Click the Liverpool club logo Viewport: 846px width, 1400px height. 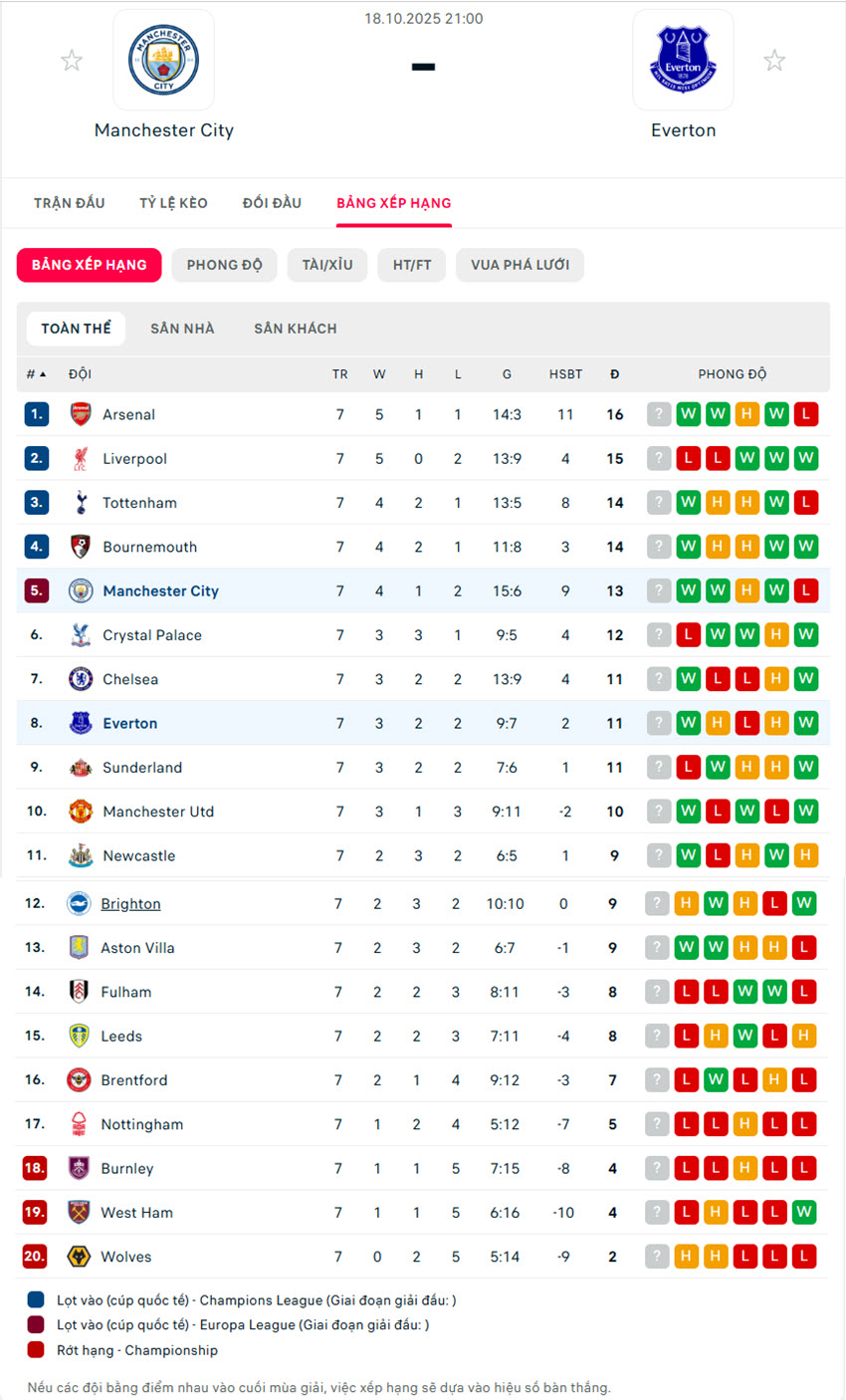[x=81, y=459]
